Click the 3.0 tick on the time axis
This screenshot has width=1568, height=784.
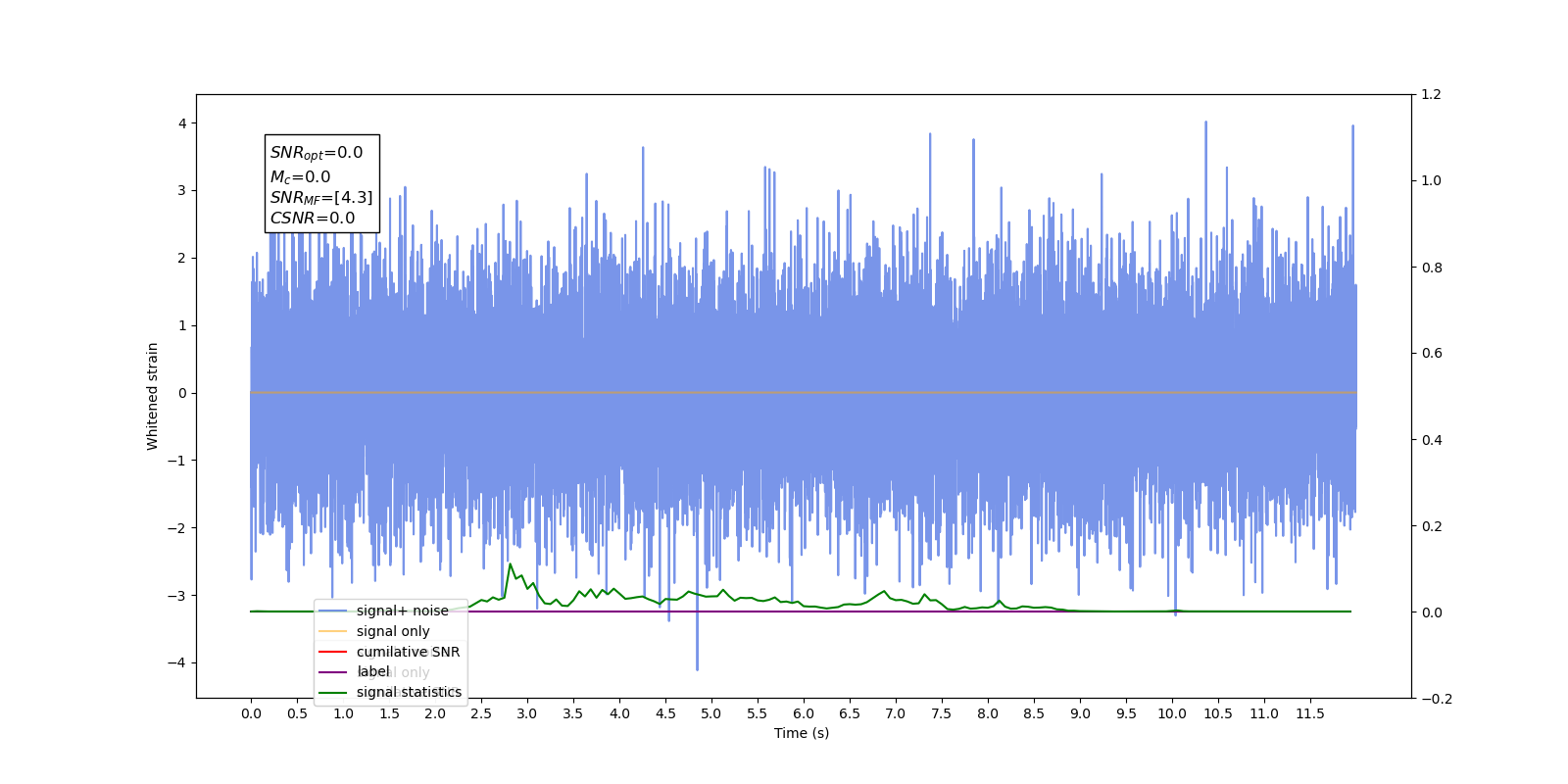tap(527, 713)
